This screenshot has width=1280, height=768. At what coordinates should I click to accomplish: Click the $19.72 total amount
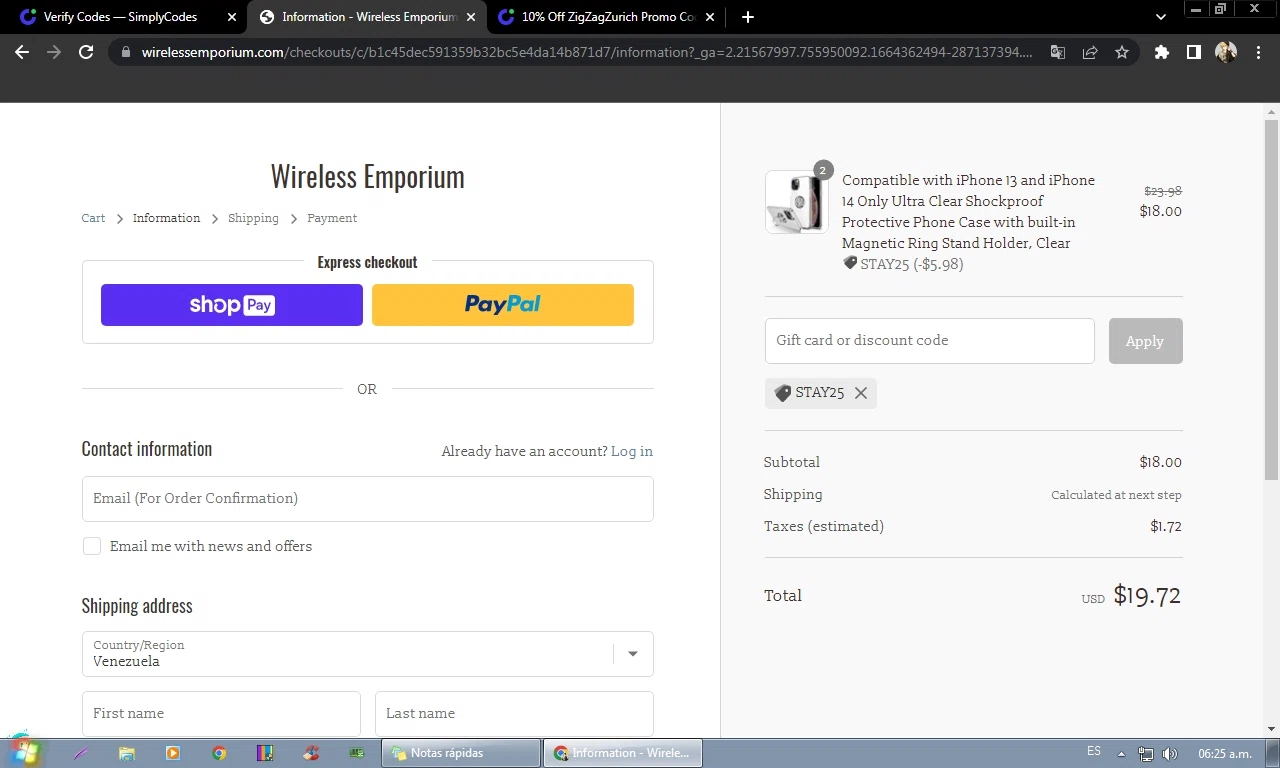(x=1147, y=596)
